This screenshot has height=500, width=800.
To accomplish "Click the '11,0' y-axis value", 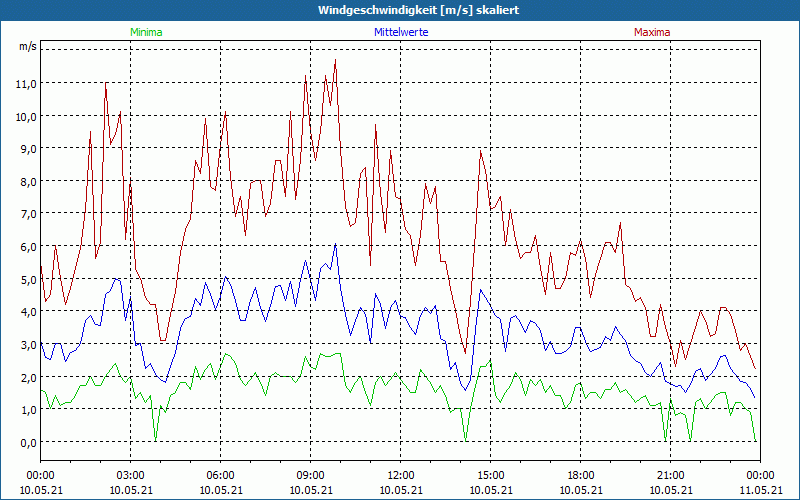I will click(27, 84).
